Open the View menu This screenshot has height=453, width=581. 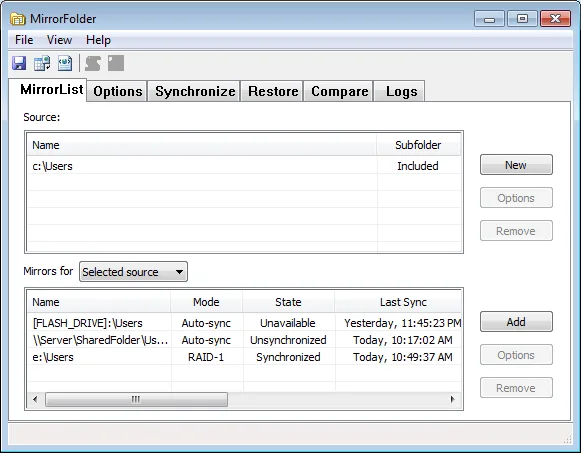(59, 40)
